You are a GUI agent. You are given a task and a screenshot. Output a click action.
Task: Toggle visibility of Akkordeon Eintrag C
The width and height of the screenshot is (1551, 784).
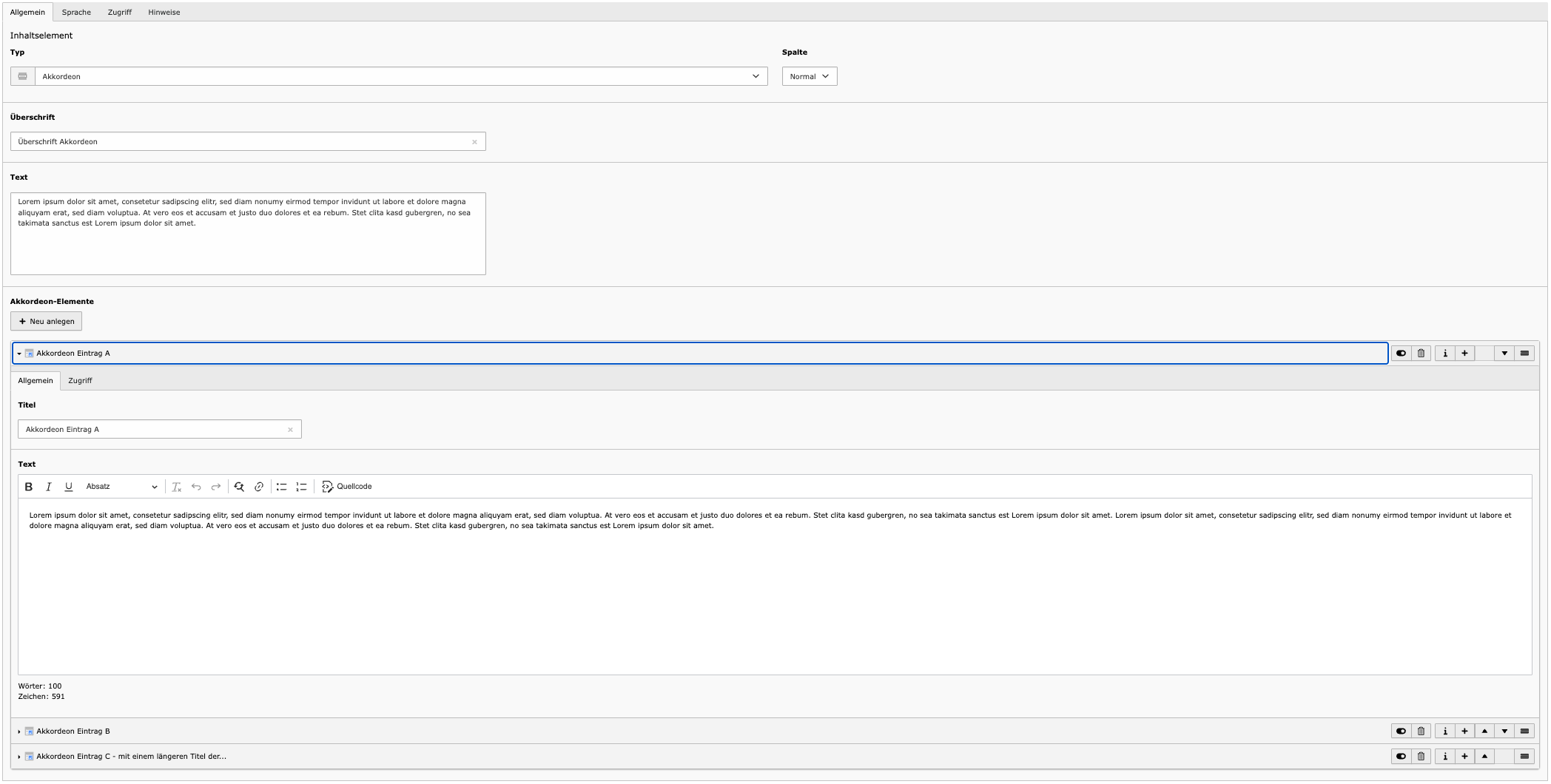tap(1401, 757)
